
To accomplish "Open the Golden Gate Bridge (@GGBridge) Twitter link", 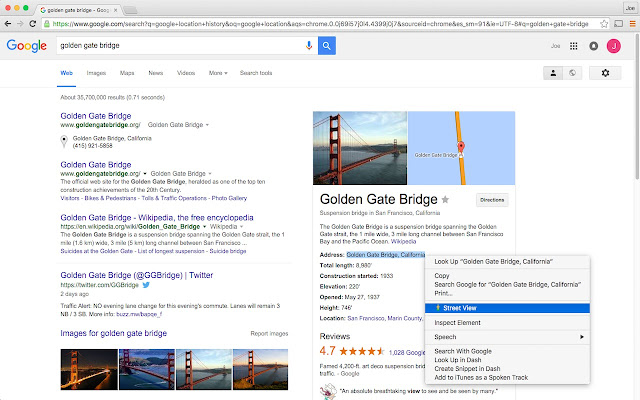I will point(137,275).
